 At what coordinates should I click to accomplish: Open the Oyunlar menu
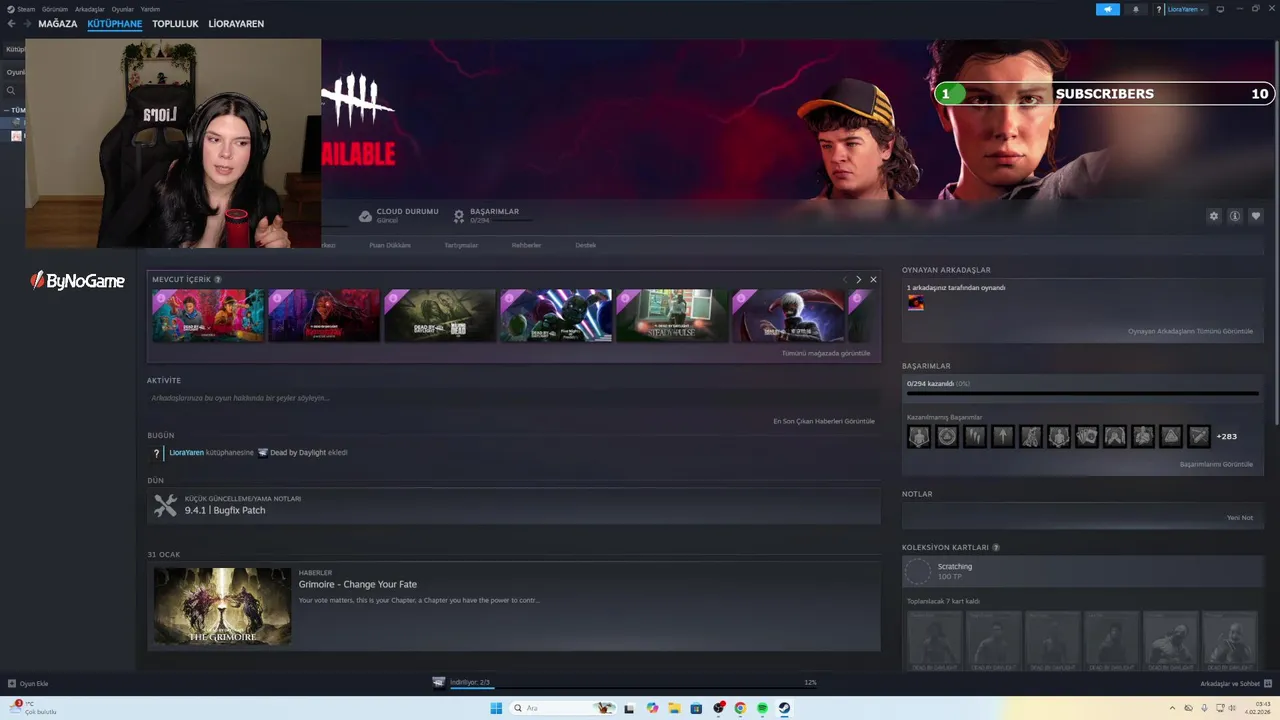pyautogui.click(x=122, y=9)
